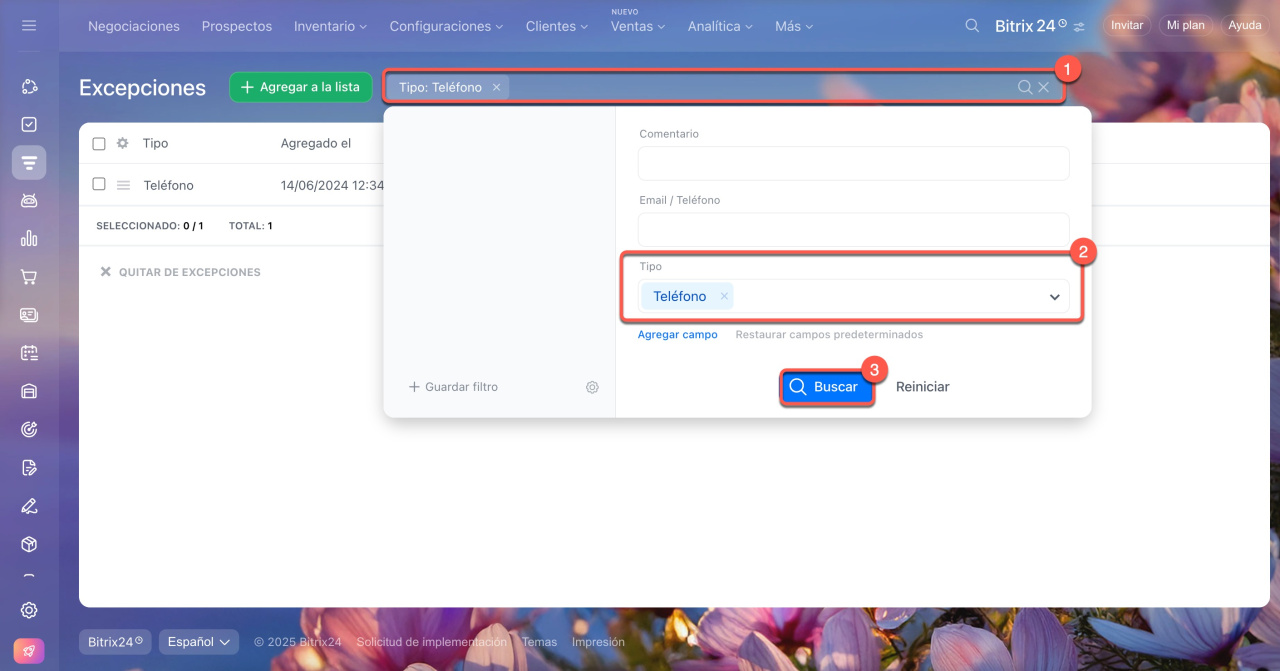Expand the Analítica menu
1280x671 pixels.
click(720, 26)
